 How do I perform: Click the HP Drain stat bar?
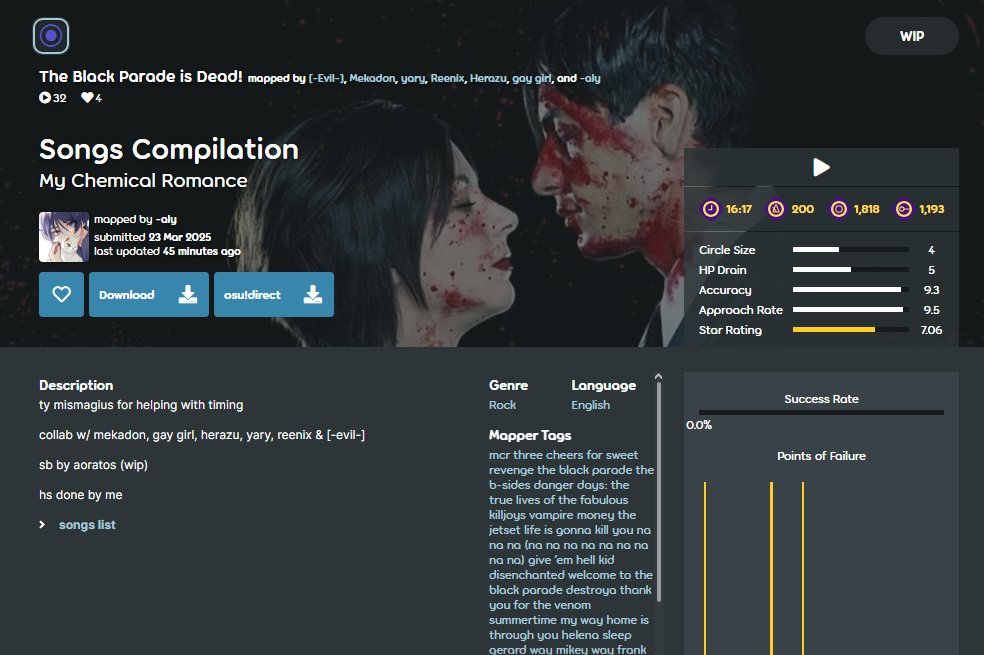click(850, 270)
